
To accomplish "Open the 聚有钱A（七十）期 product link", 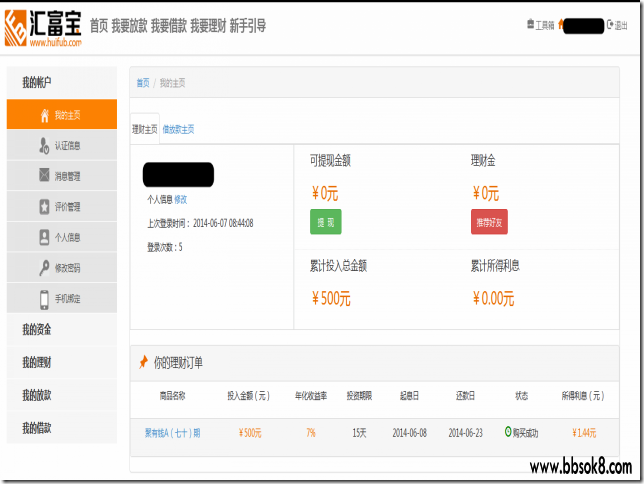I will [172, 433].
